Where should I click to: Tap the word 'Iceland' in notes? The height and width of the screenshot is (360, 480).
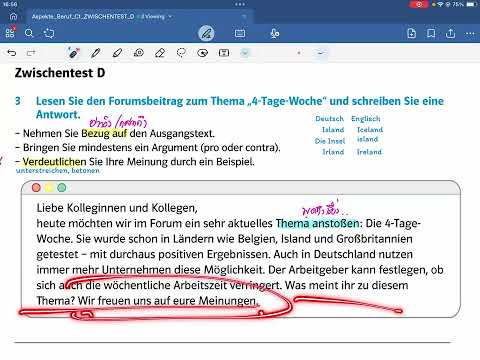click(370, 130)
